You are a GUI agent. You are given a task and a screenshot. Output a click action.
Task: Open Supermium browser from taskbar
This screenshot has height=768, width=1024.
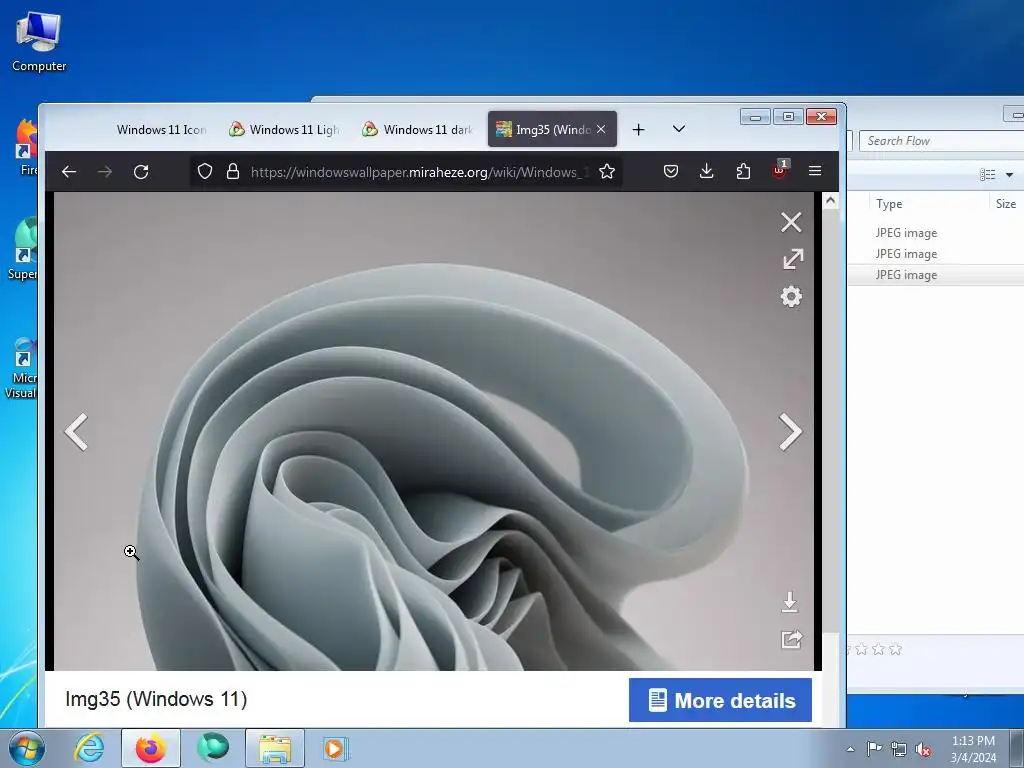213,748
